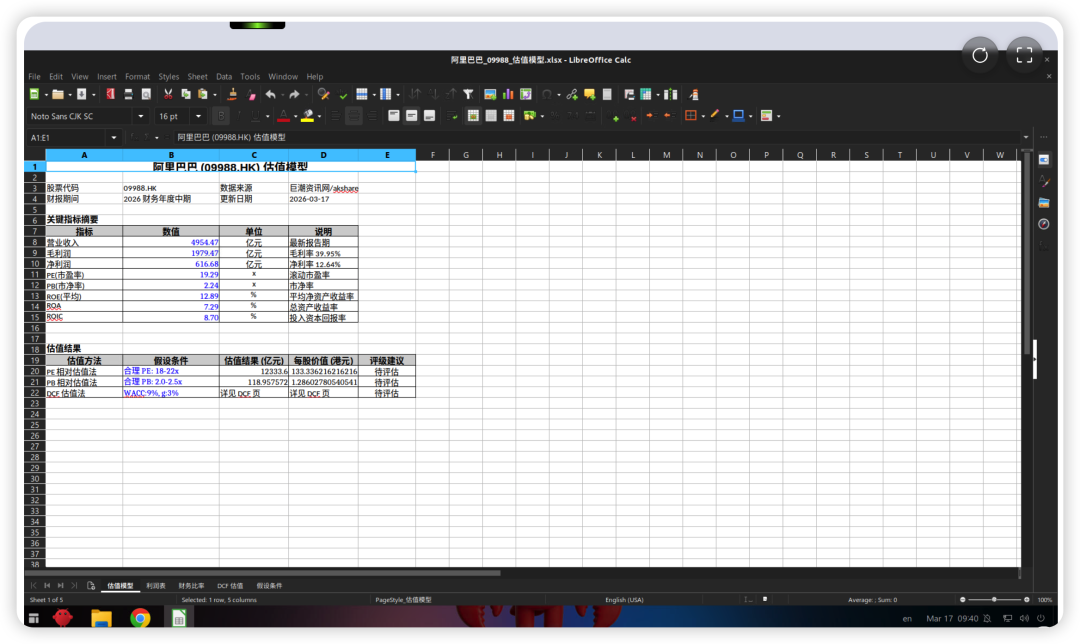Toggle Wrap Text
The height and width of the screenshot is (644, 1080).
453,116
